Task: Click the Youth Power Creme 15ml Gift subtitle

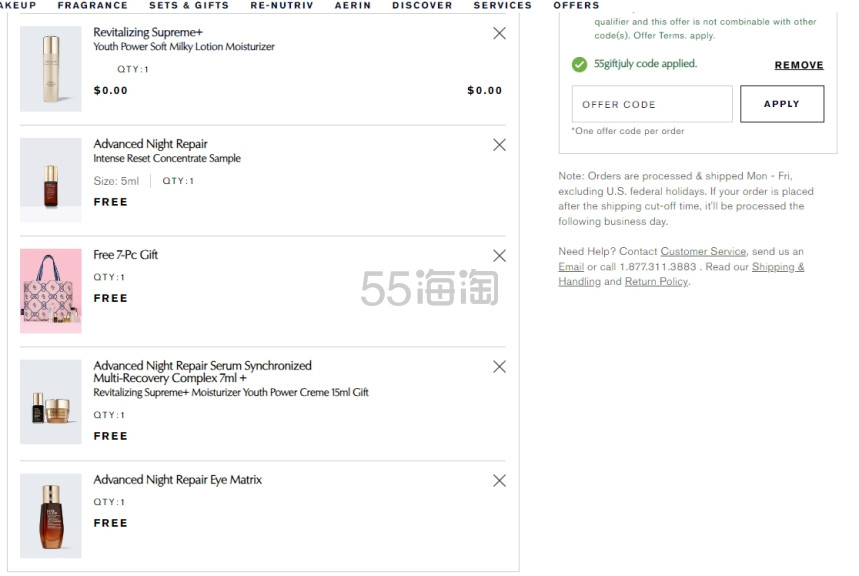Action: (231, 392)
